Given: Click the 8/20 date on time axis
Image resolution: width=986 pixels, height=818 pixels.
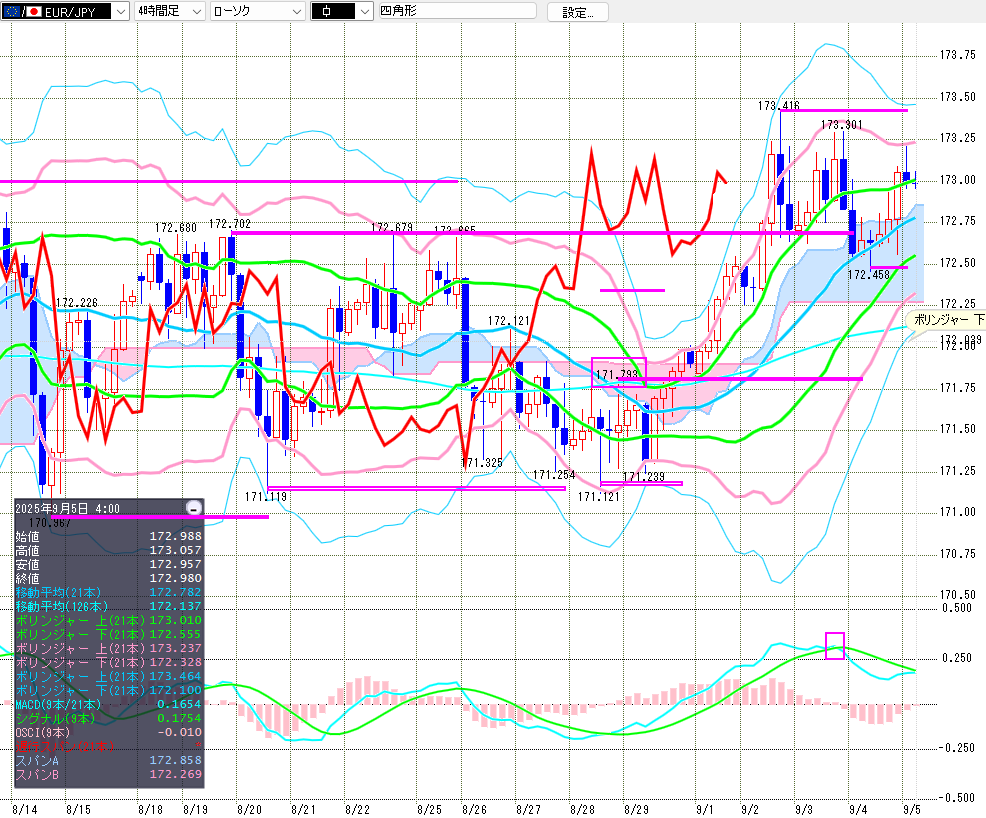Looking at the screenshot, I should (250, 809).
